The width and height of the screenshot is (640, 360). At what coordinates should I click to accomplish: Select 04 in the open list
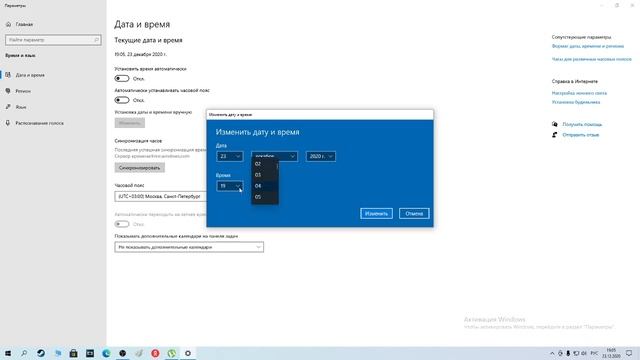[265, 186]
